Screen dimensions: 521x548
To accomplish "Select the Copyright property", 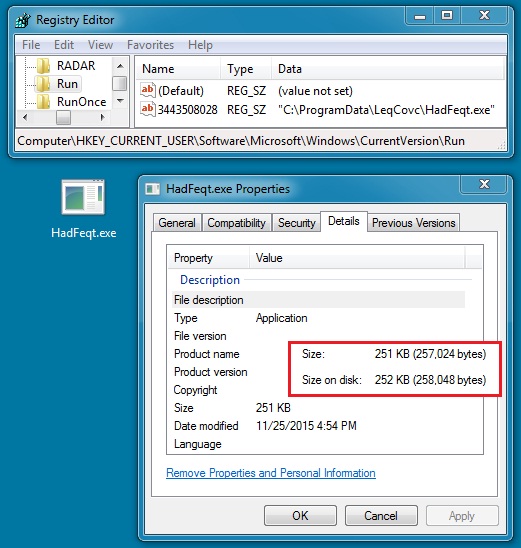I will 195,390.
